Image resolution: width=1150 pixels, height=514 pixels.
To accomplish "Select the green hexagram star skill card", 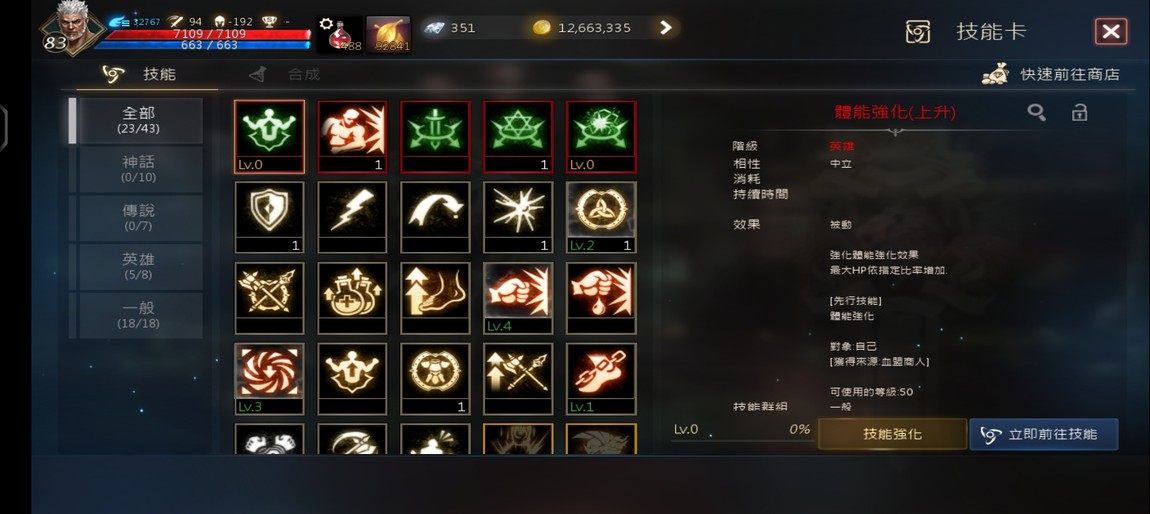I will tap(518, 136).
